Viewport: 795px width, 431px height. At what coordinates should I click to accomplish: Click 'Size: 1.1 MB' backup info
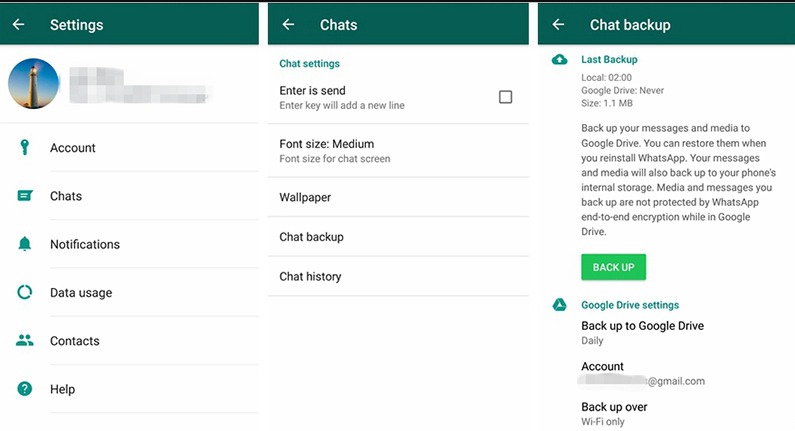pyautogui.click(x=607, y=103)
